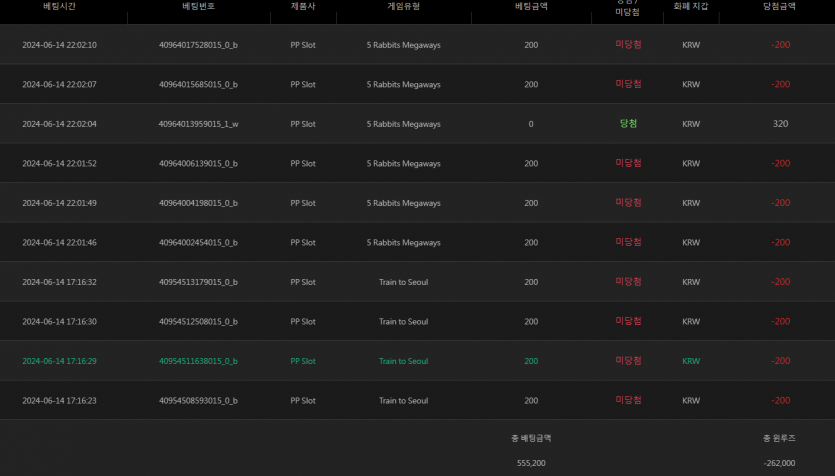
Task: Select bet number 40954513179015_0_b
Action: coord(198,282)
